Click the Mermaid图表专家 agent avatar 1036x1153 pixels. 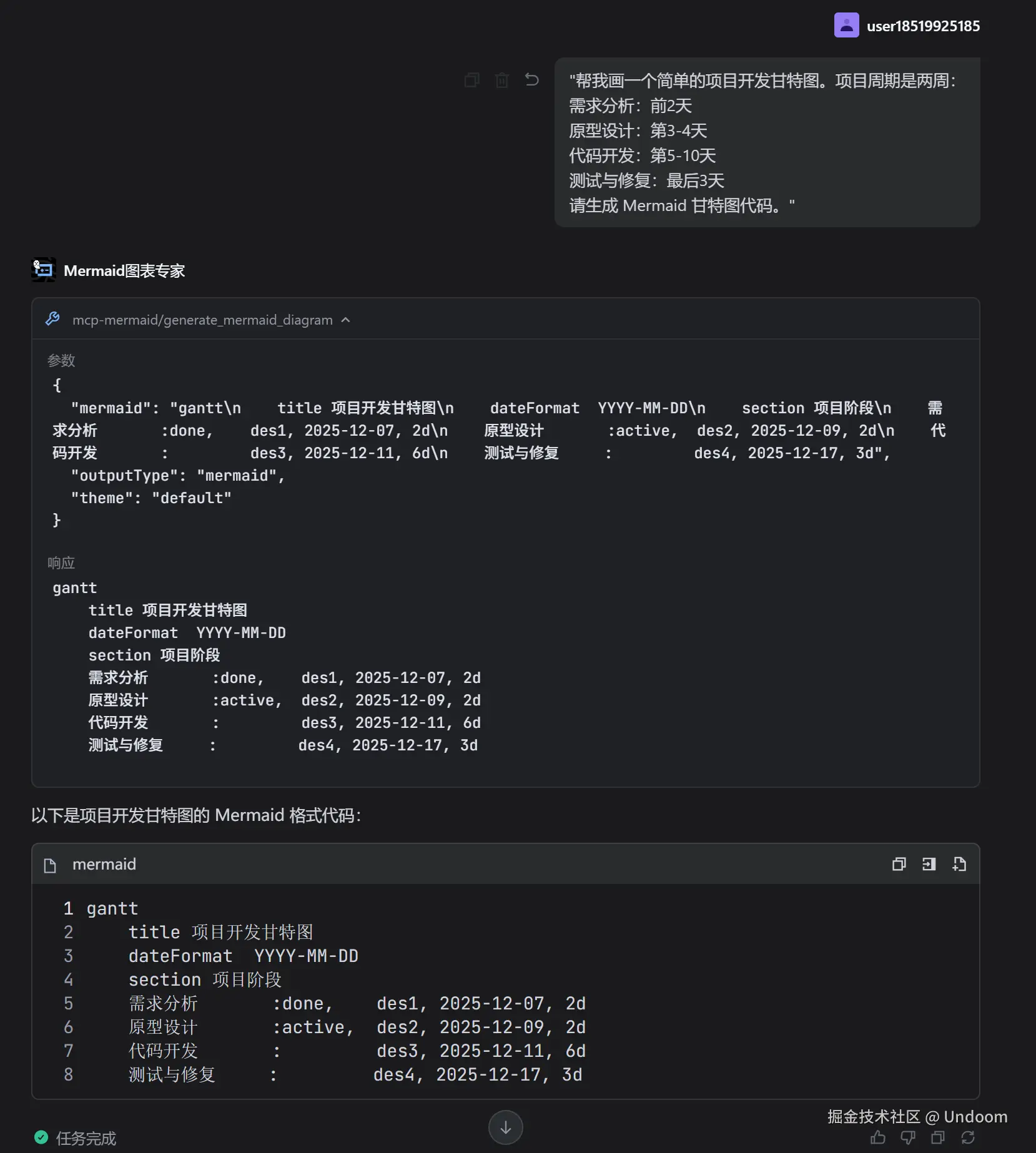click(x=44, y=270)
